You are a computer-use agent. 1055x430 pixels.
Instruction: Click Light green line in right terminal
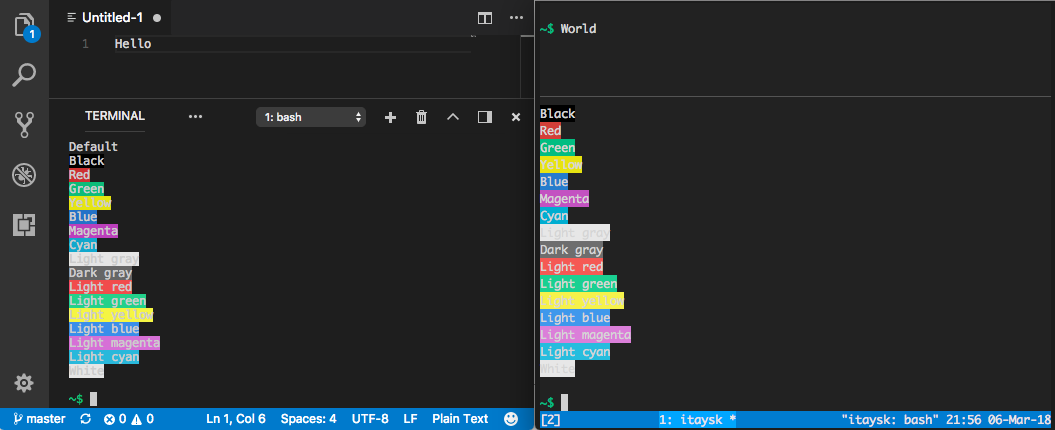(x=579, y=284)
